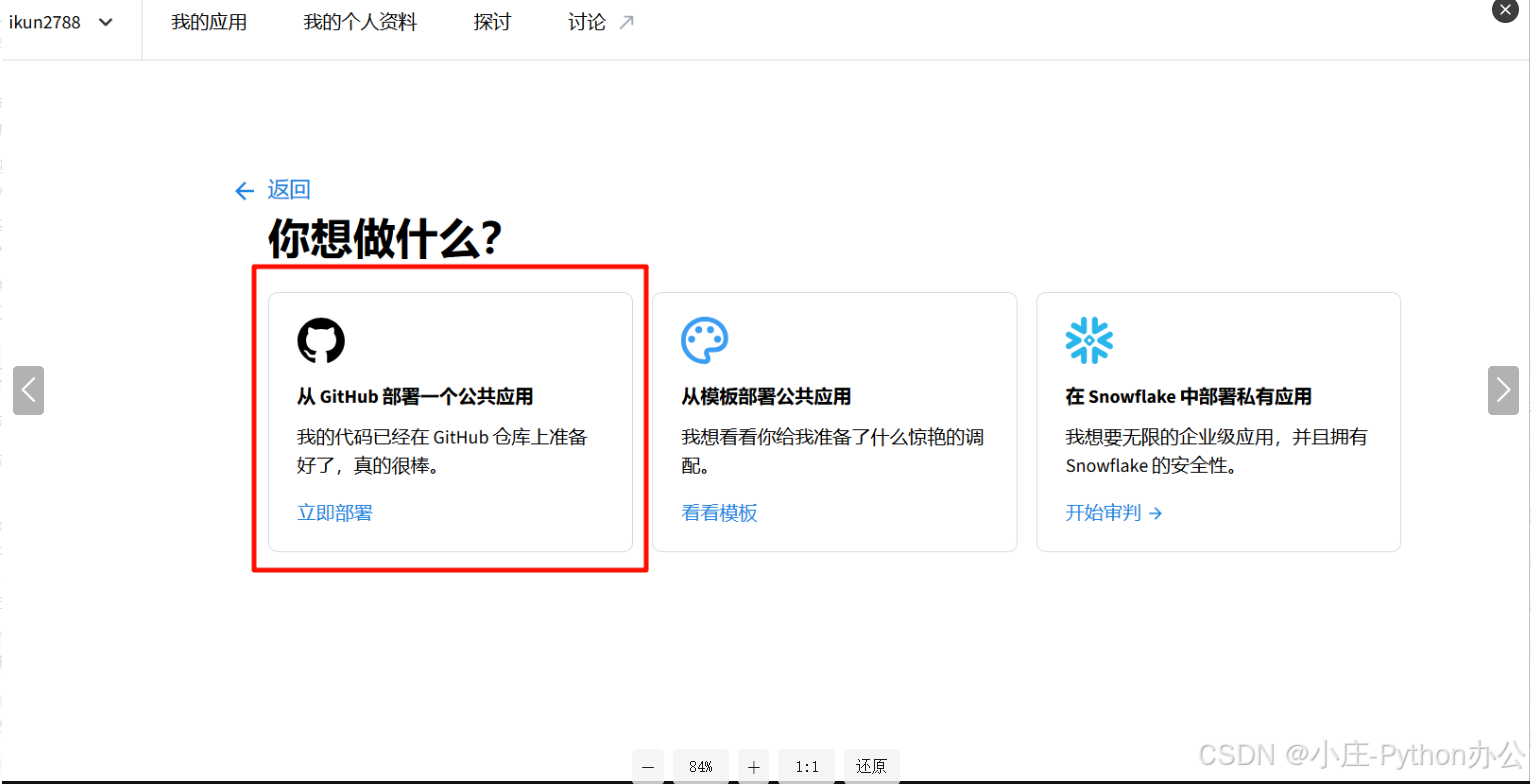The image size is (1531, 784).
Task: Switch to 我的应用 tab
Action: pyautogui.click(x=209, y=21)
